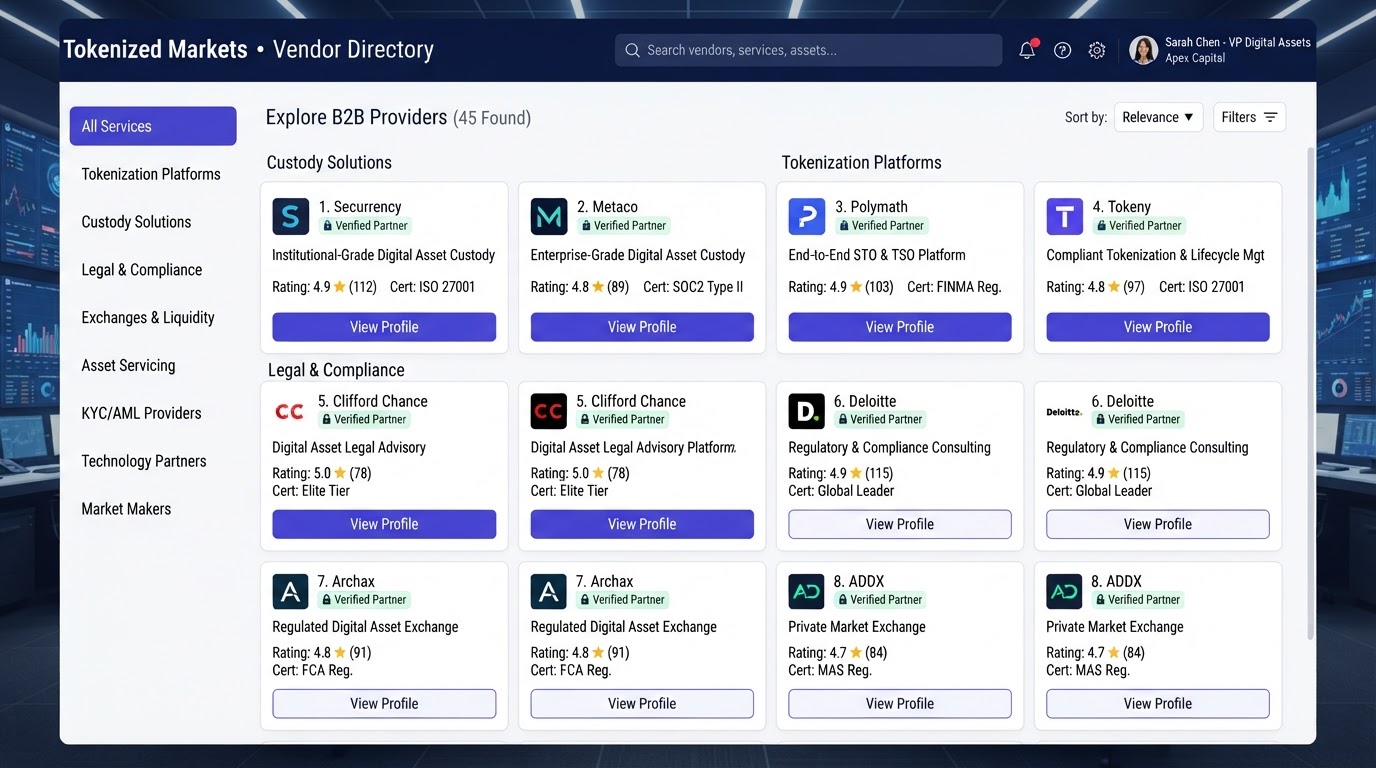View Profile for Metaco
The image size is (1376, 768).
coord(642,327)
